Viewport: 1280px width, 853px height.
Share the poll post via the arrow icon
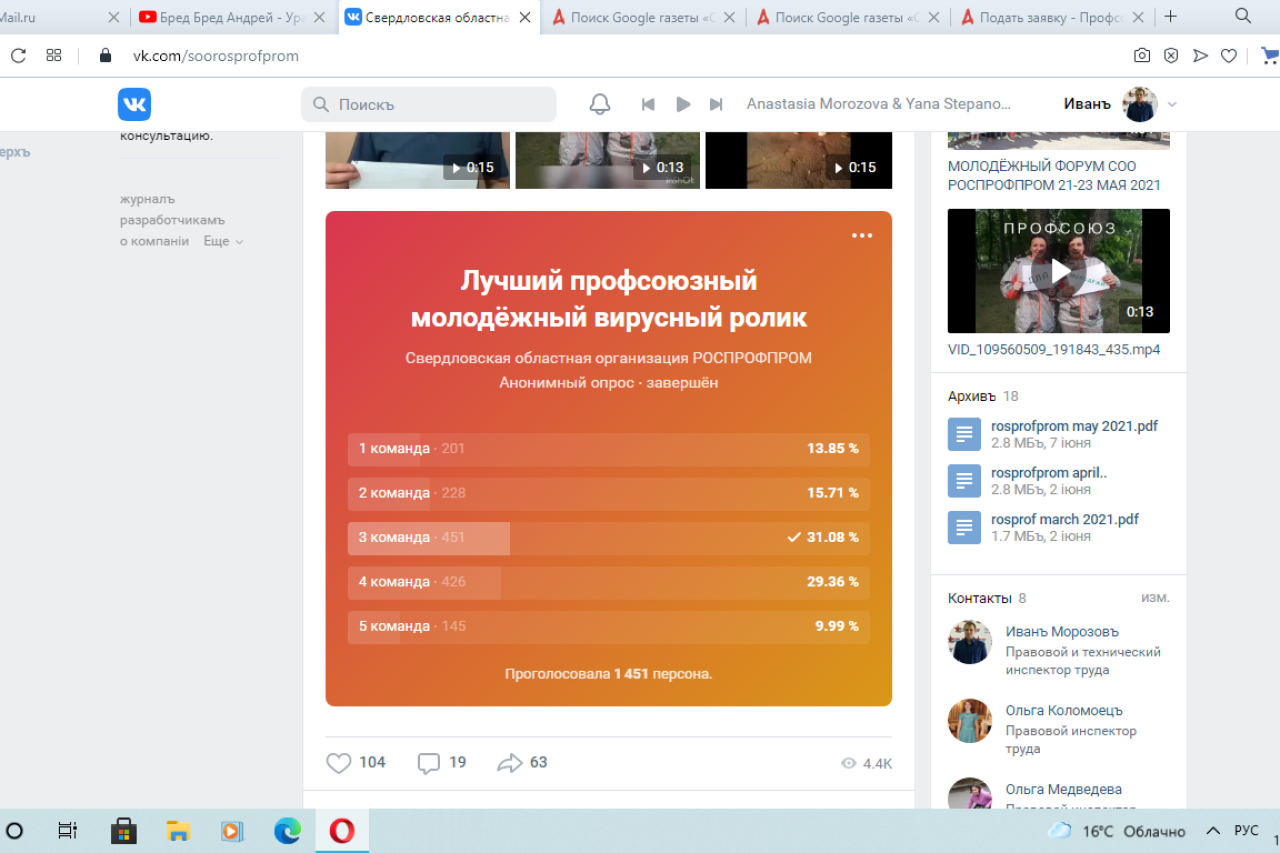(510, 763)
